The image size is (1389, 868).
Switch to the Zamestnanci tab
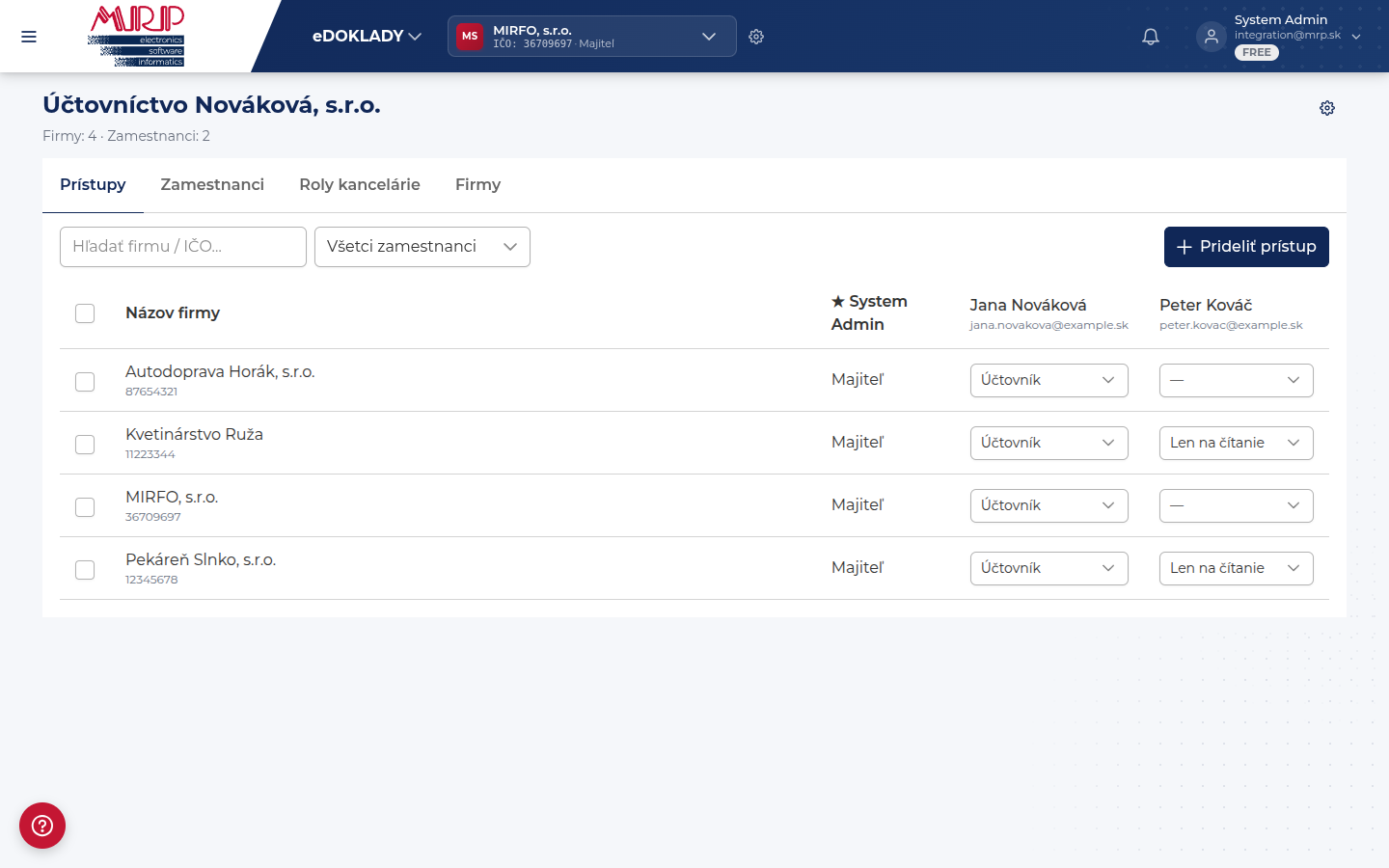click(x=212, y=185)
